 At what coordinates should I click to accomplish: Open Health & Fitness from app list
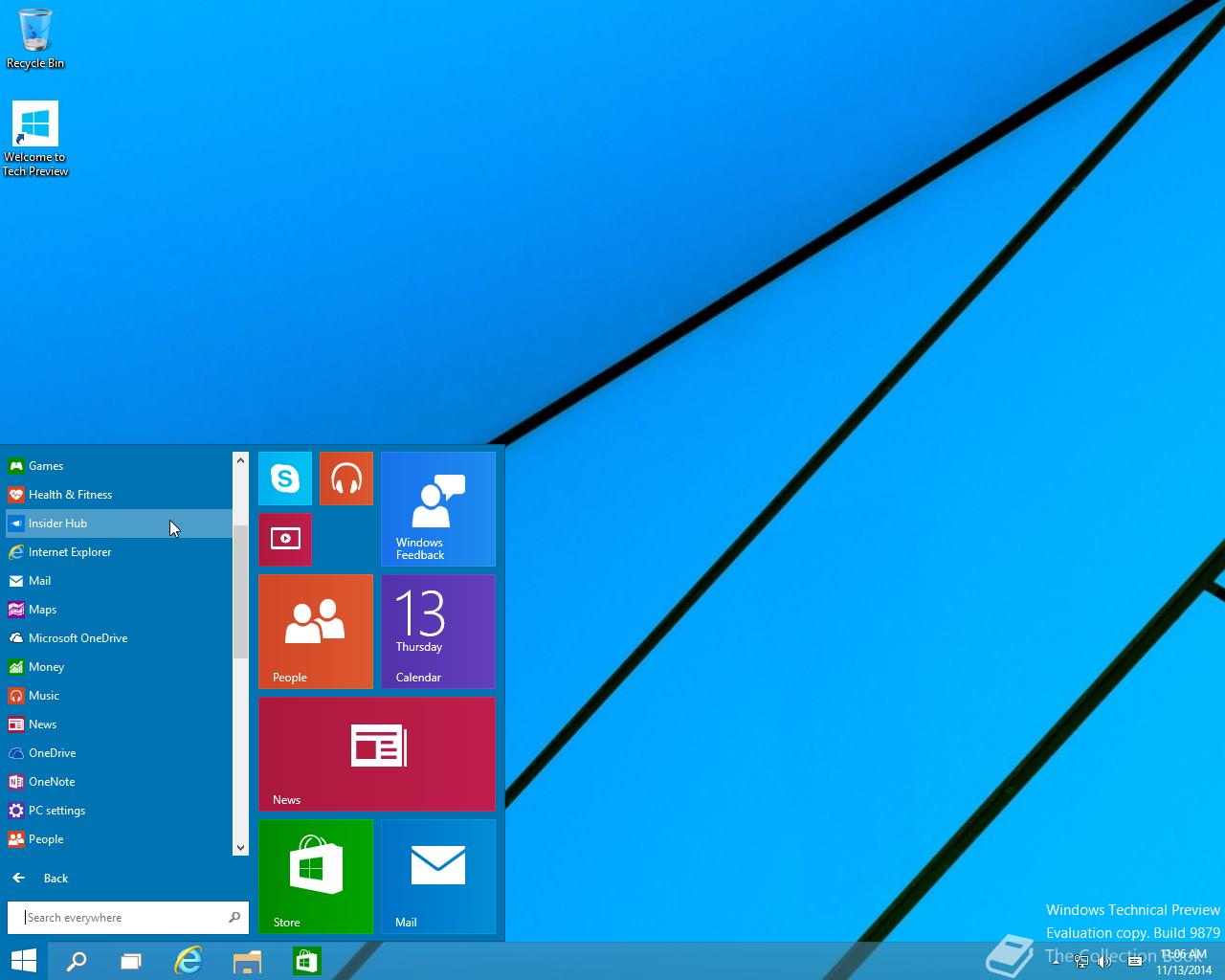(x=119, y=495)
